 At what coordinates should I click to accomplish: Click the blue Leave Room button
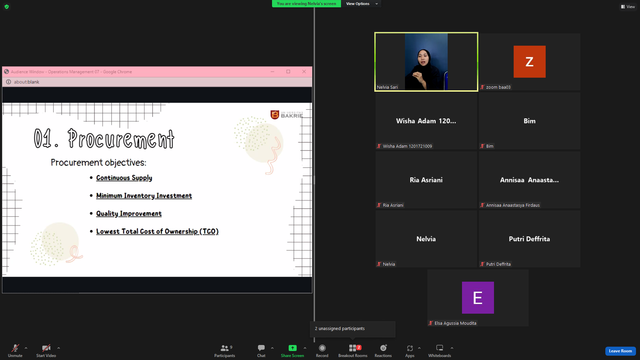click(x=620, y=351)
